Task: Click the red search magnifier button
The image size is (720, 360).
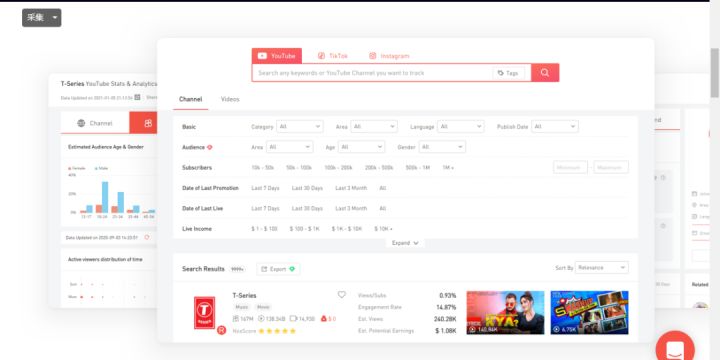Action: pos(545,73)
